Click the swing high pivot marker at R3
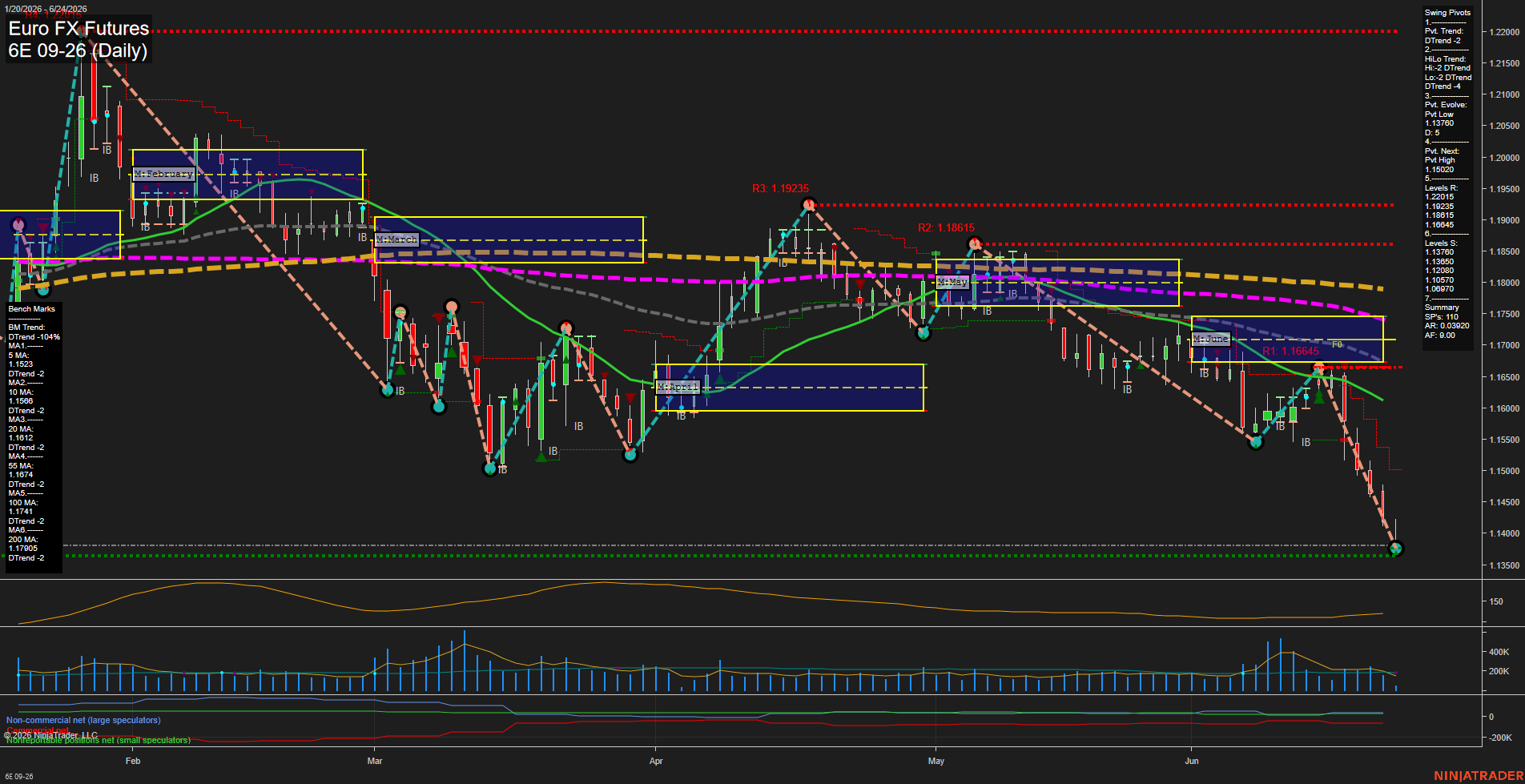1525x784 pixels. coord(809,205)
